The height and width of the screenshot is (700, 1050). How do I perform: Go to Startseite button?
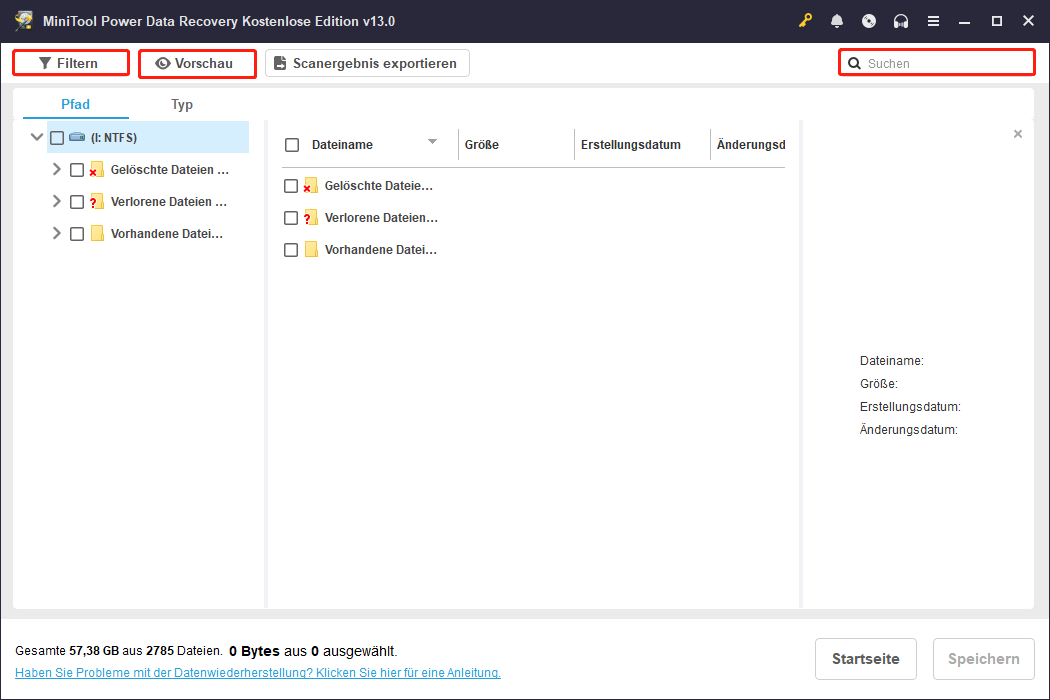(866, 659)
